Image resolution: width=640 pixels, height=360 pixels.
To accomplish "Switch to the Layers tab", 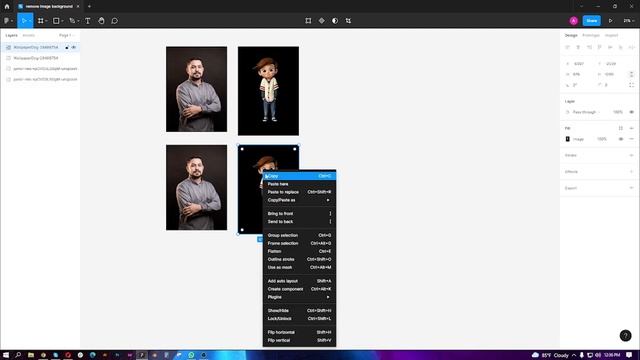I will tap(11, 36).
